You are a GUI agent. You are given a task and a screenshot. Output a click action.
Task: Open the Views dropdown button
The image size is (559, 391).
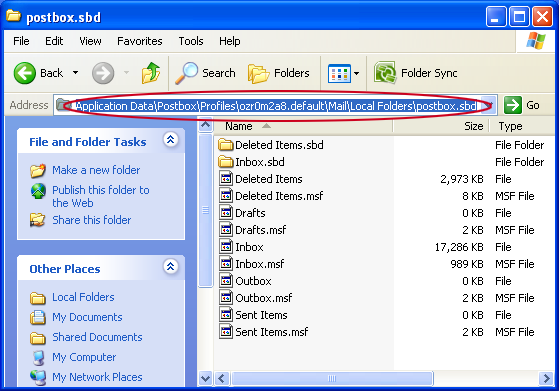click(x=343, y=73)
